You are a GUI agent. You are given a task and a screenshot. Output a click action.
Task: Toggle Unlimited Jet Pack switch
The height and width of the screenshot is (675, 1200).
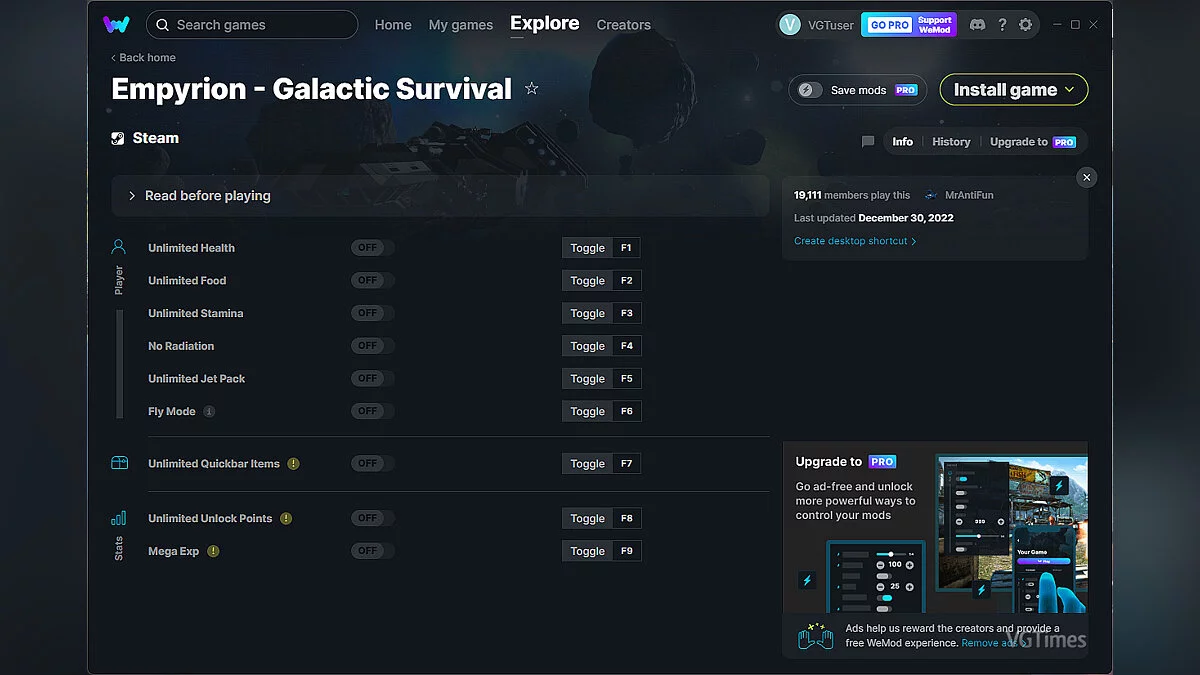[372, 379]
